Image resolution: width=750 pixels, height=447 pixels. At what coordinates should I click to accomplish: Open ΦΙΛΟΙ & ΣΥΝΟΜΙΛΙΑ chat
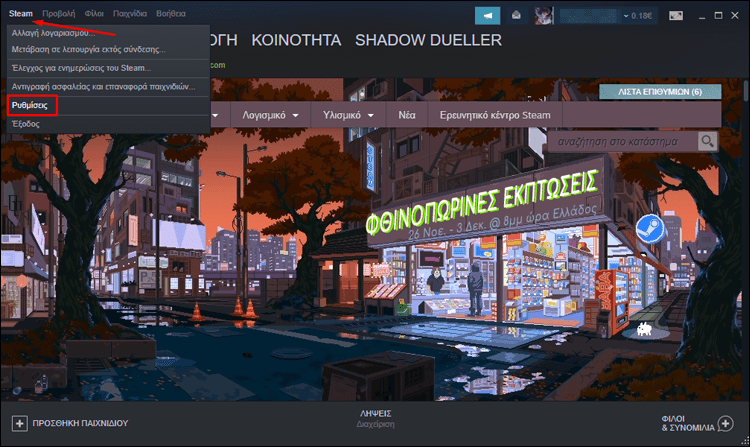coord(688,423)
